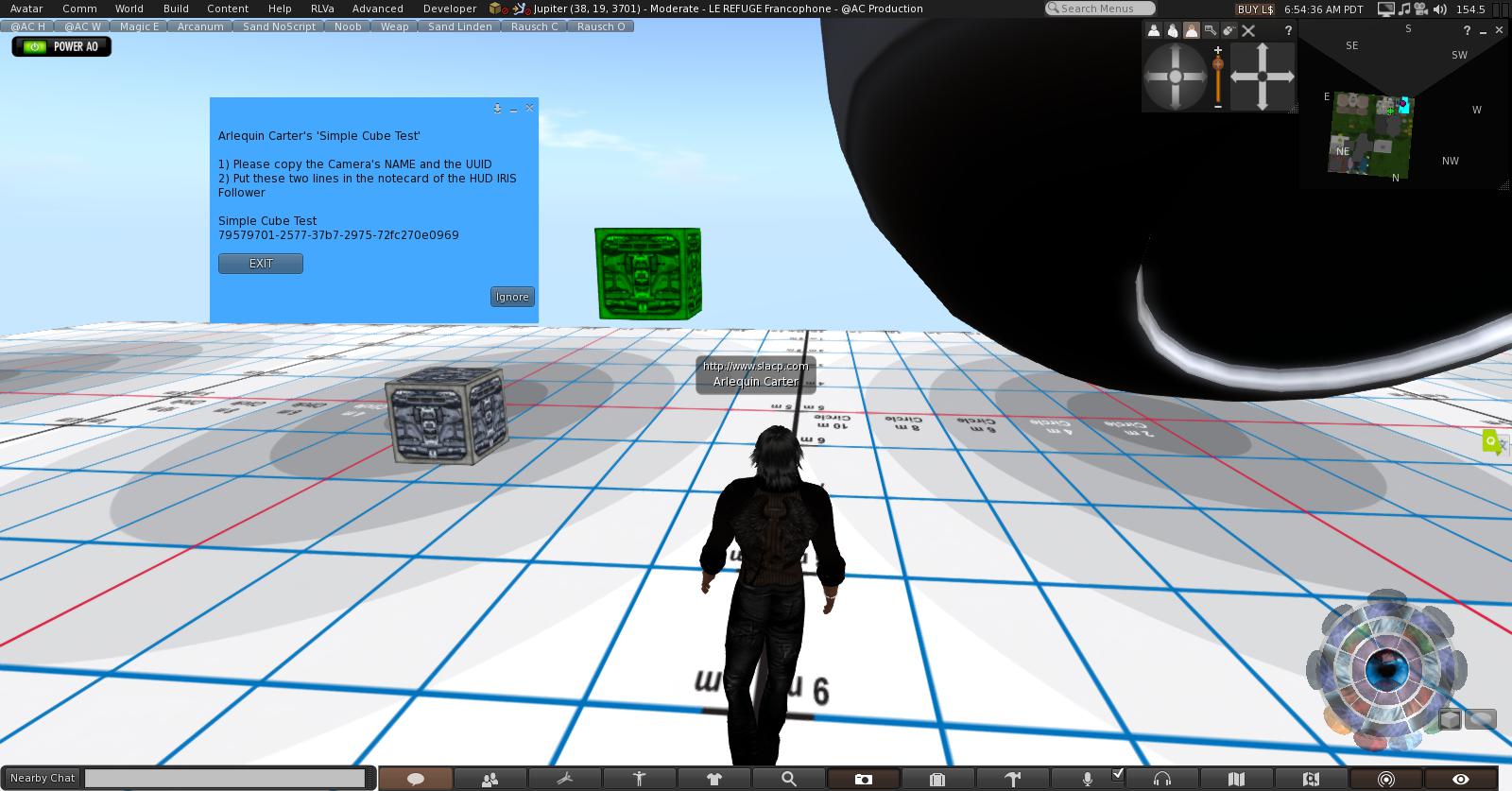Click the world map icon in toolbar
The height and width of the screenshot is (791, 1512).
click(x=1236, y=779)
